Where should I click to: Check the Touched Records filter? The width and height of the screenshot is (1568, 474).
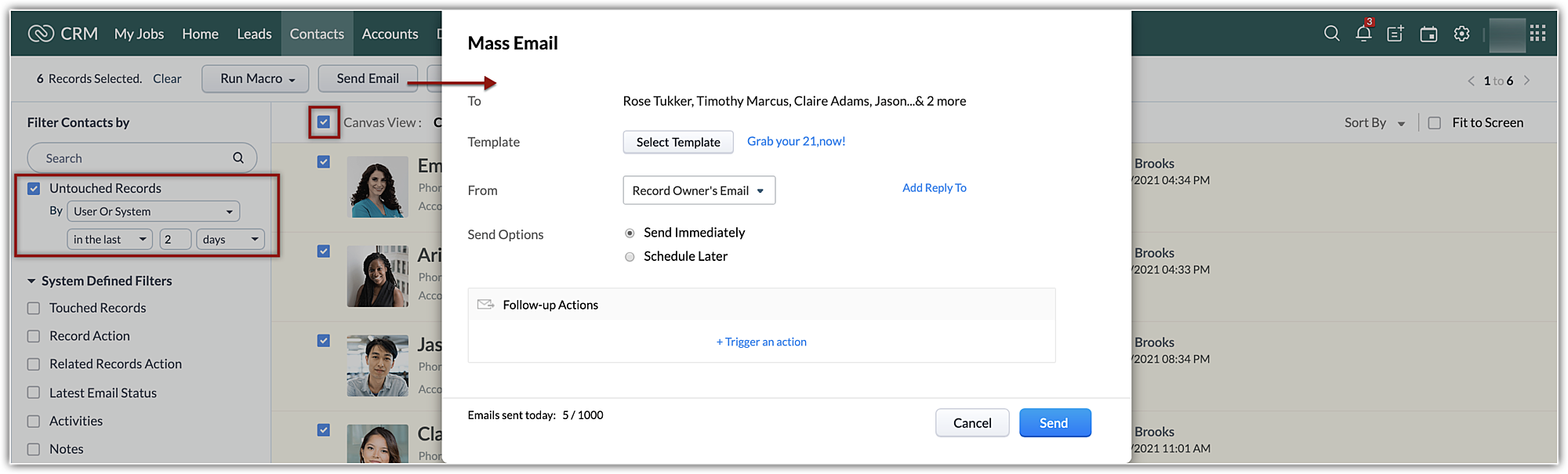[34, 309]
